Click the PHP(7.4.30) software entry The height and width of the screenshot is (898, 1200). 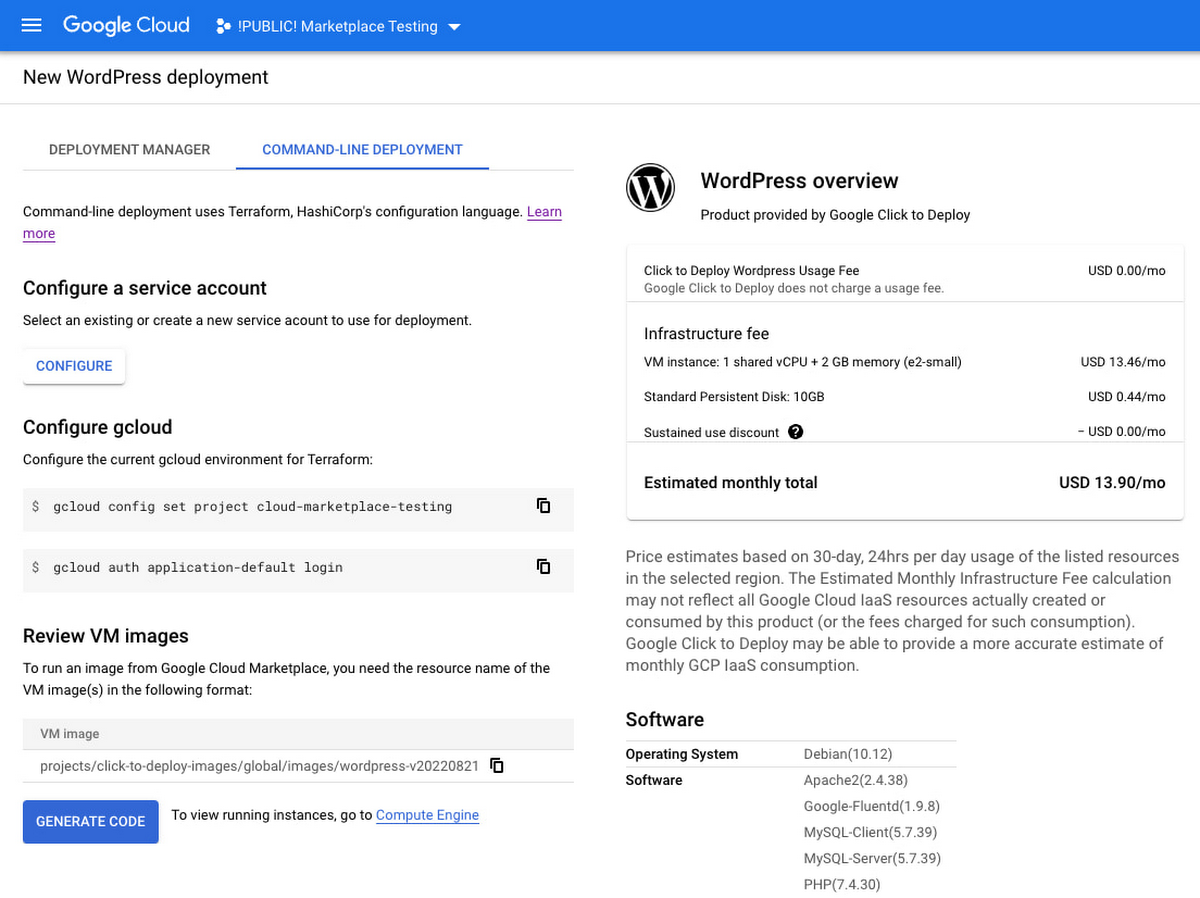pyautogui.click(x=842, y=884)
